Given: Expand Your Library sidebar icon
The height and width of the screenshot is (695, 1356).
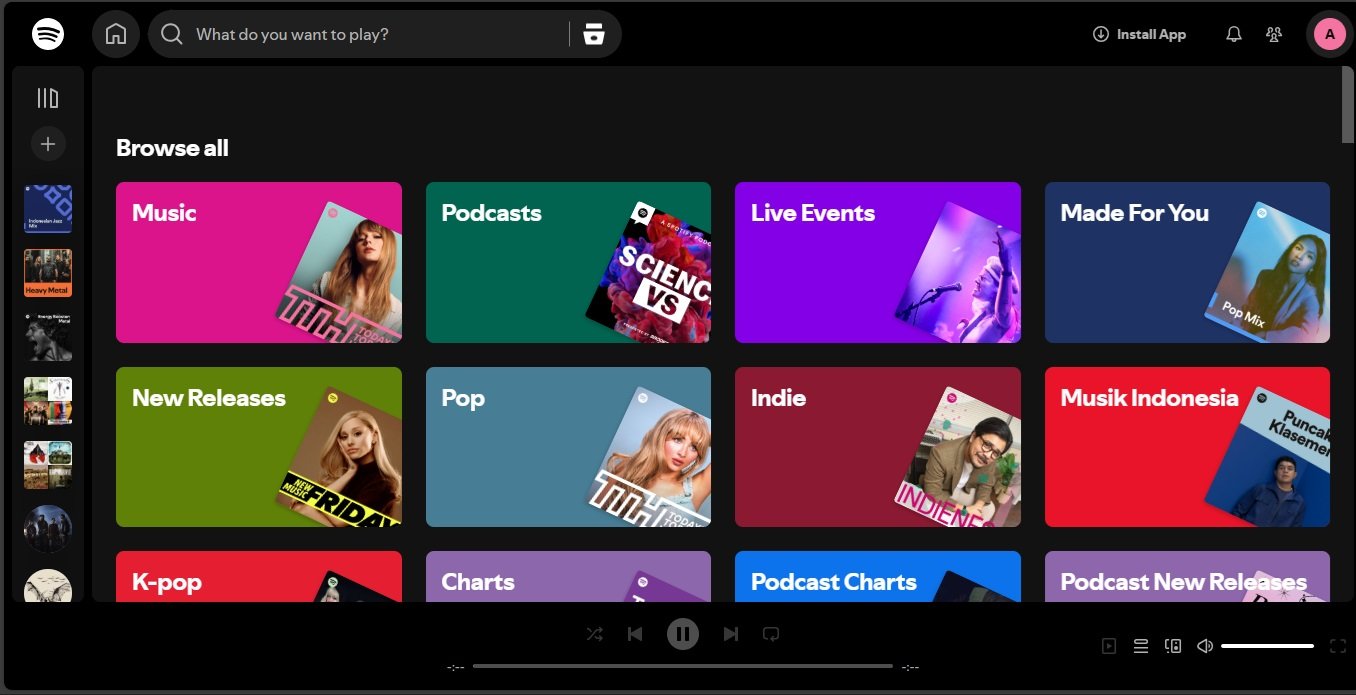Looking at the screenshot, I should (x=48, y=98).
